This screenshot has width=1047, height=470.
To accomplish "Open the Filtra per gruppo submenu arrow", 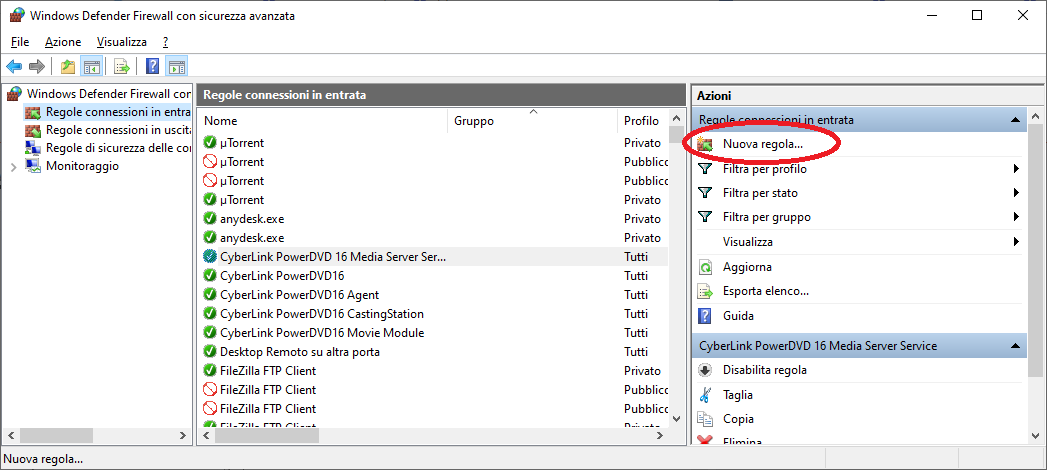I will pos(1016,217).
